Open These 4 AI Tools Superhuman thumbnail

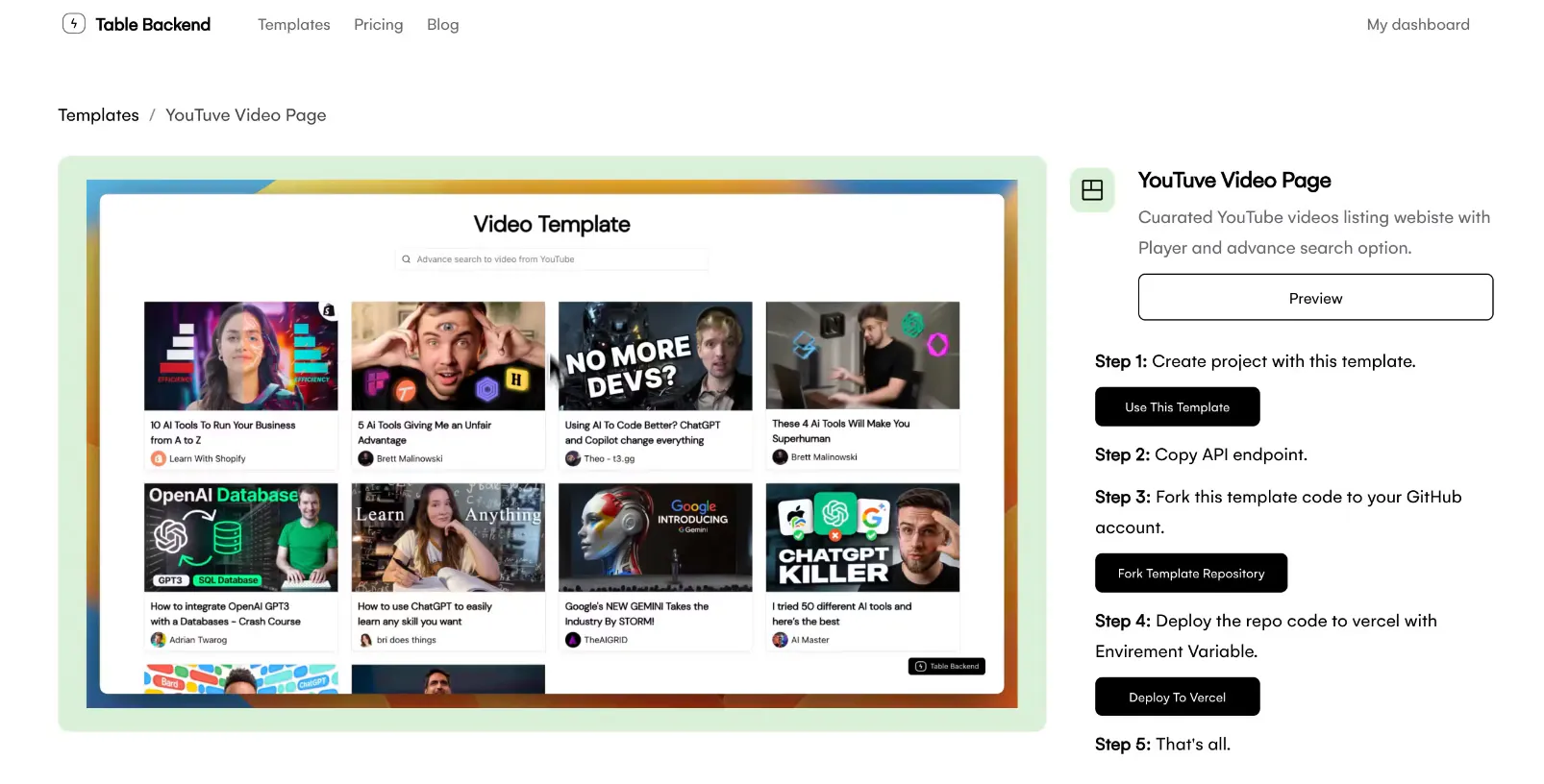862,355
